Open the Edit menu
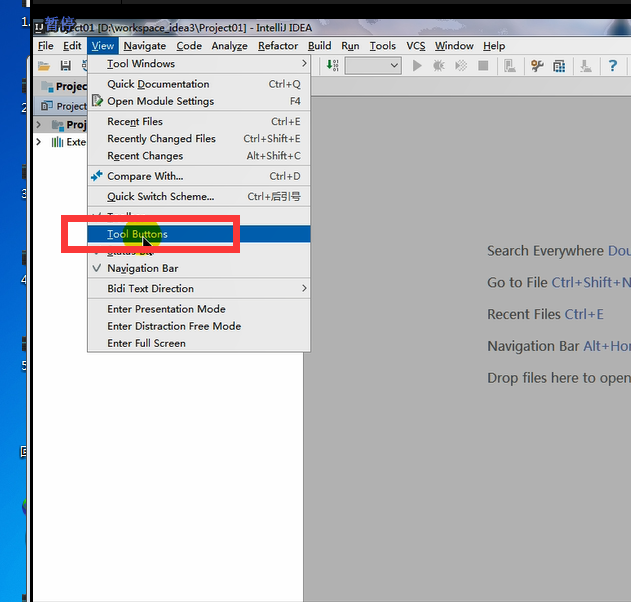Screen dimensions: 631x602 click(x=72, y=46)
